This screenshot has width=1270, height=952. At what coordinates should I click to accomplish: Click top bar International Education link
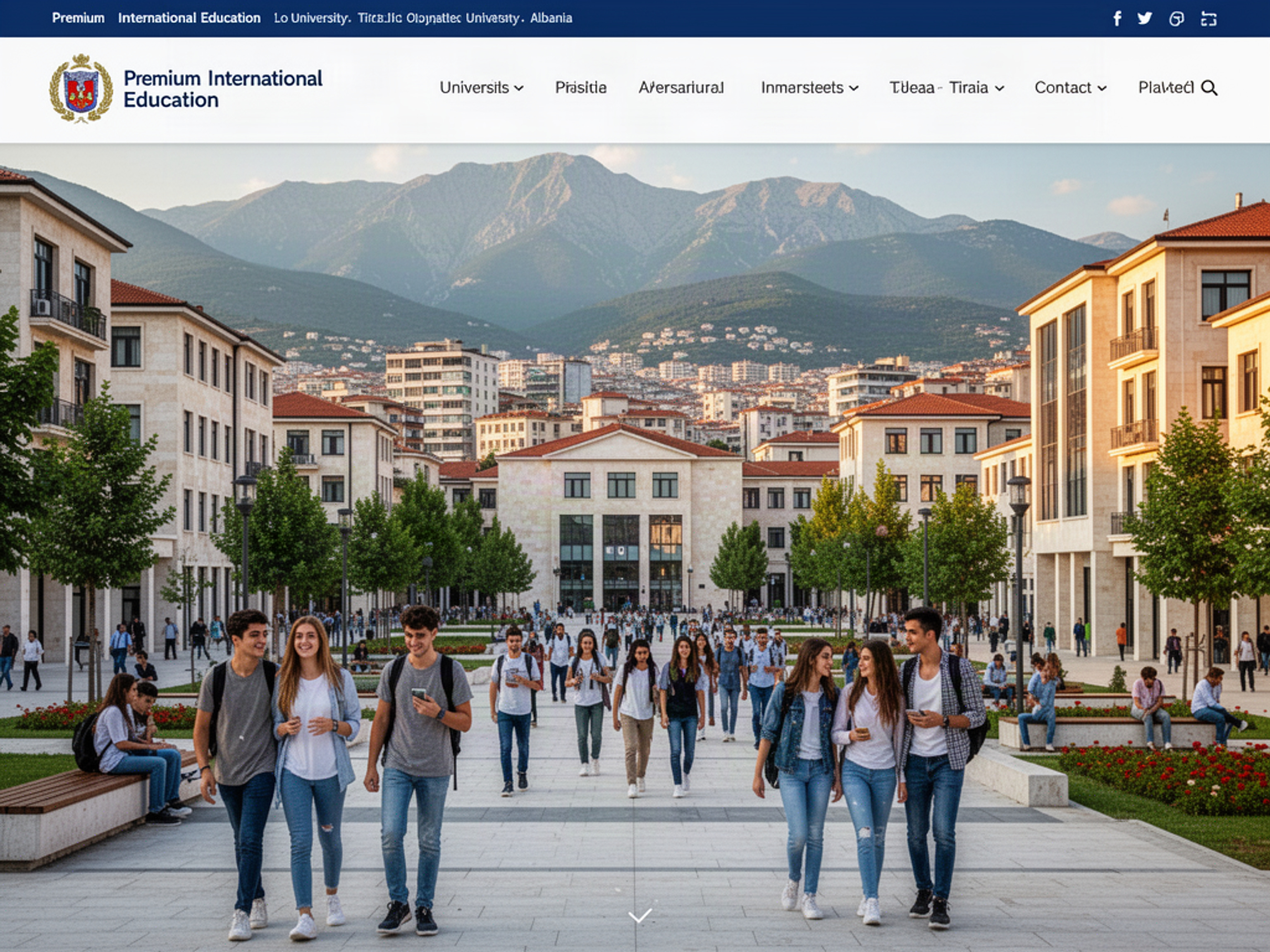[189, 18]
